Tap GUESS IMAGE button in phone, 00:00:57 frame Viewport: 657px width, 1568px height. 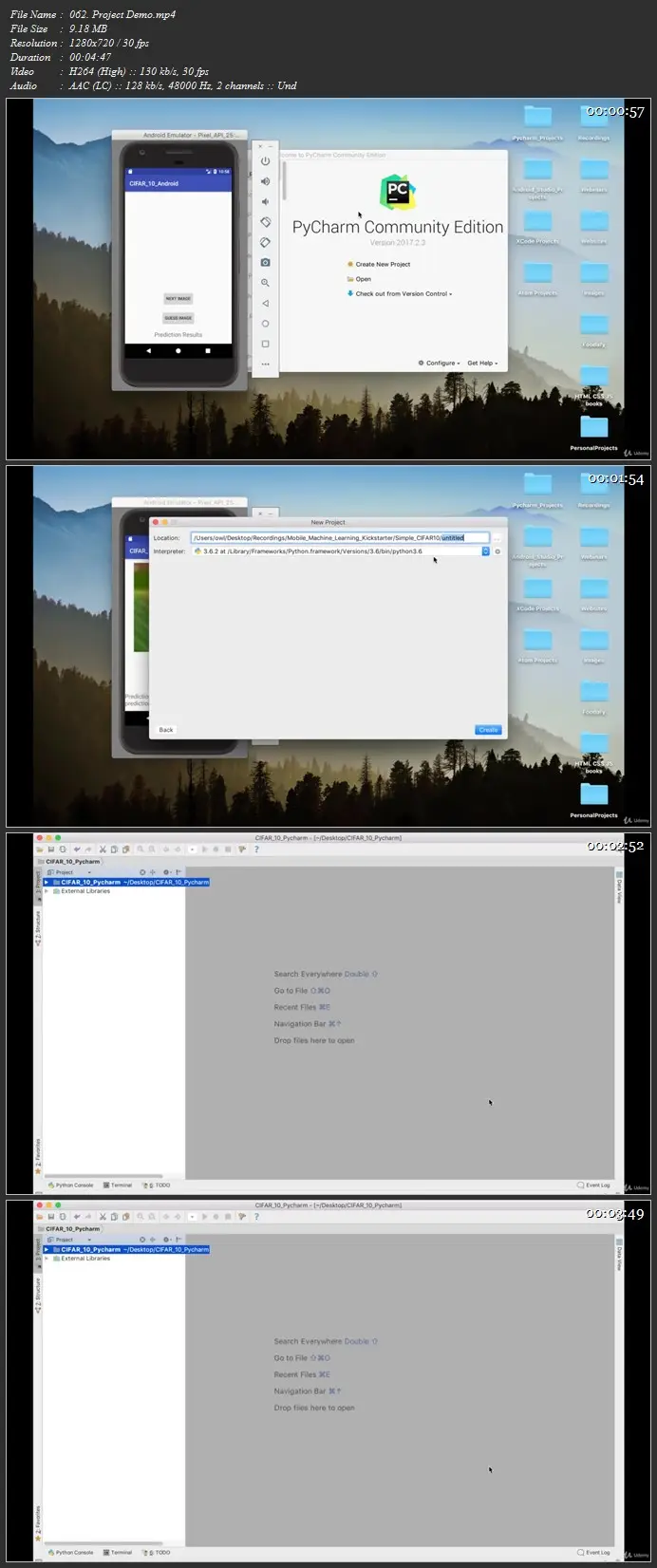[x=178, y=318]
